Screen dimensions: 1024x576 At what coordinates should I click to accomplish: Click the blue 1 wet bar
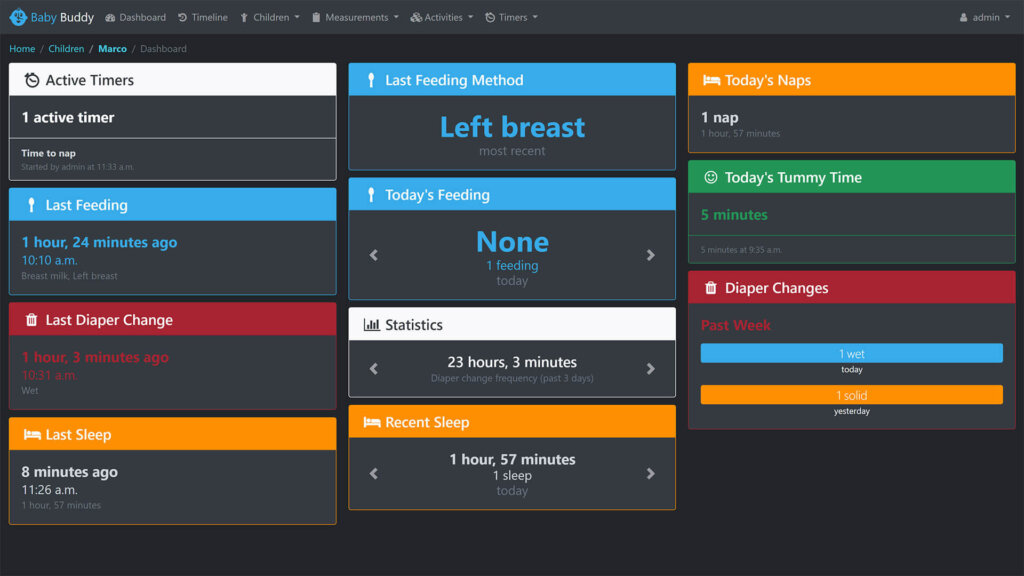[x=851, y=353]
